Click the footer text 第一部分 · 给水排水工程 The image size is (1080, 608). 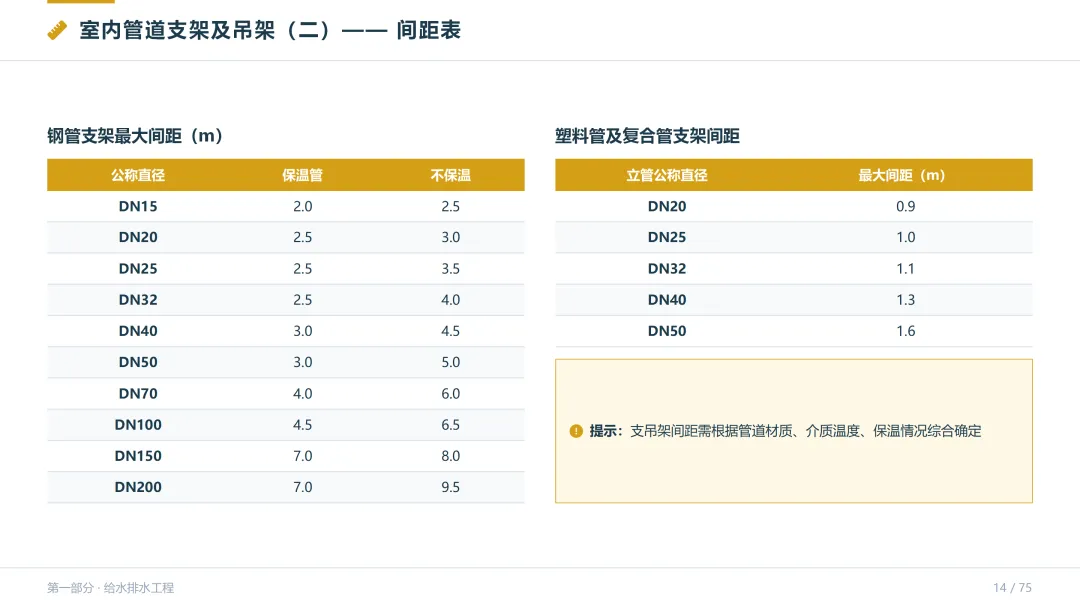point(110,588)
